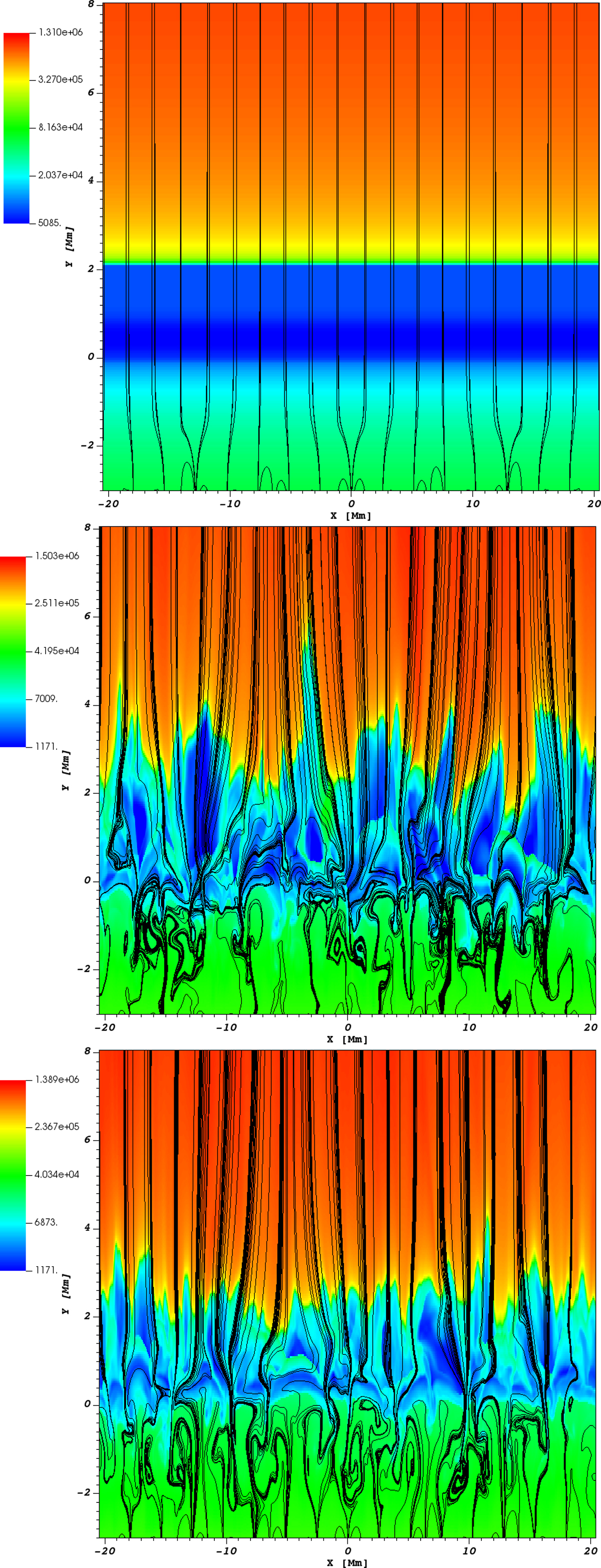Screen dimensions: 601x1568
Task: Click the bottom panel's colorbar gradient
Action: (13, 1175)
